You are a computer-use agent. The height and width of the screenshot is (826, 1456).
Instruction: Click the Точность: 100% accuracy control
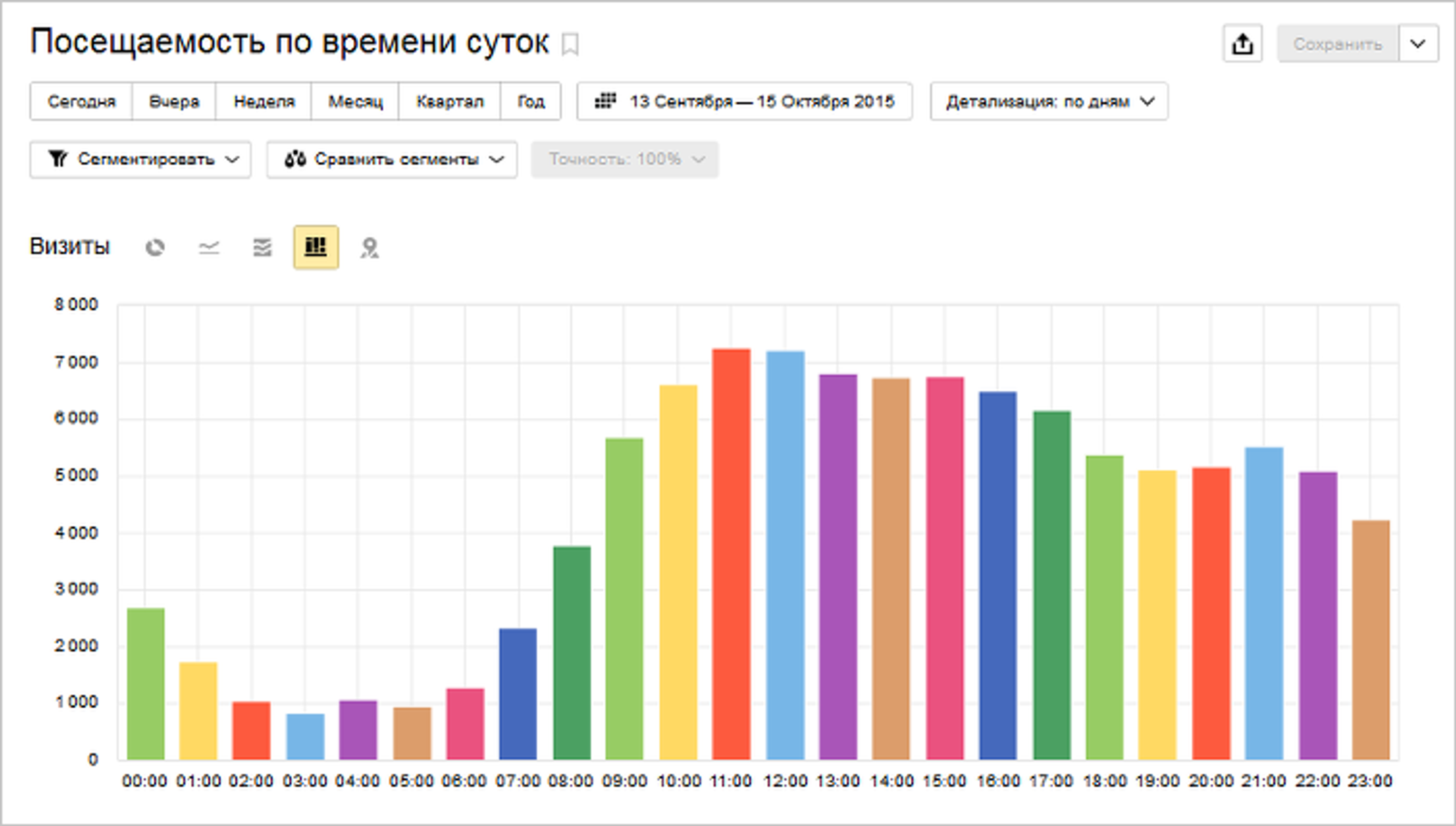click(x=624, y=159)
